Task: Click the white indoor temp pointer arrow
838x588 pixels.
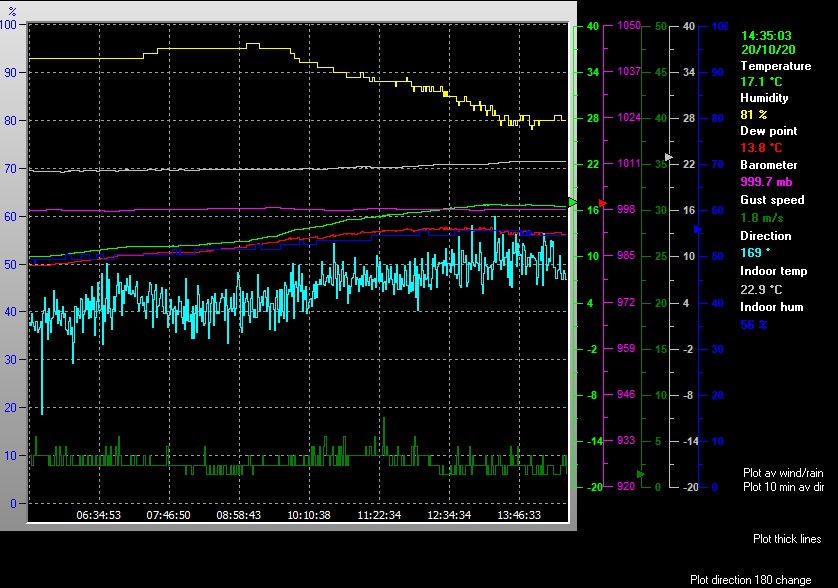Action: (x=669, y=157)
